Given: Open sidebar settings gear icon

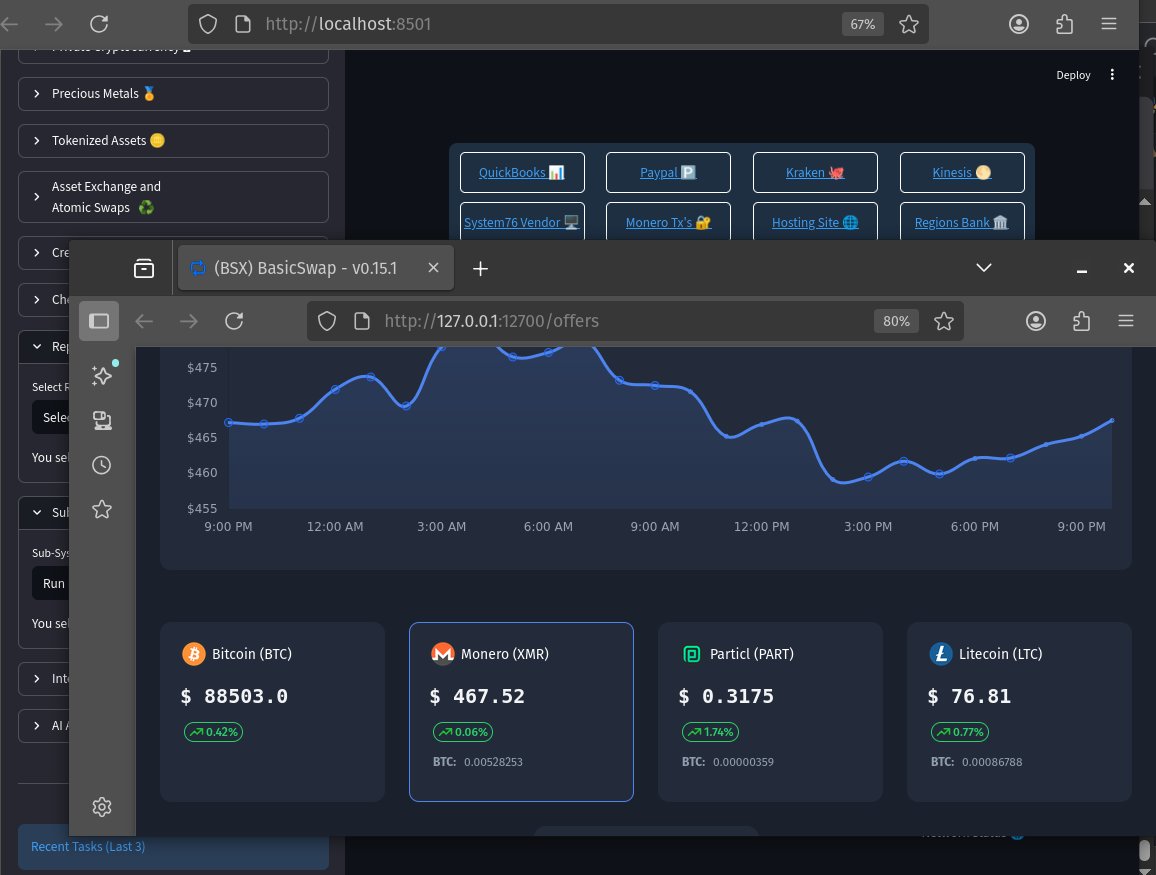Looking at the screenshot, I should tap(101, 807).
